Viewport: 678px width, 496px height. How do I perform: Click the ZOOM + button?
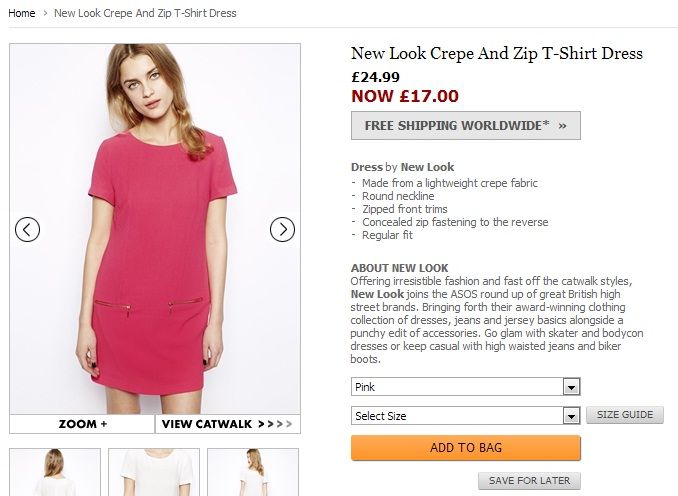coord(82,424)
